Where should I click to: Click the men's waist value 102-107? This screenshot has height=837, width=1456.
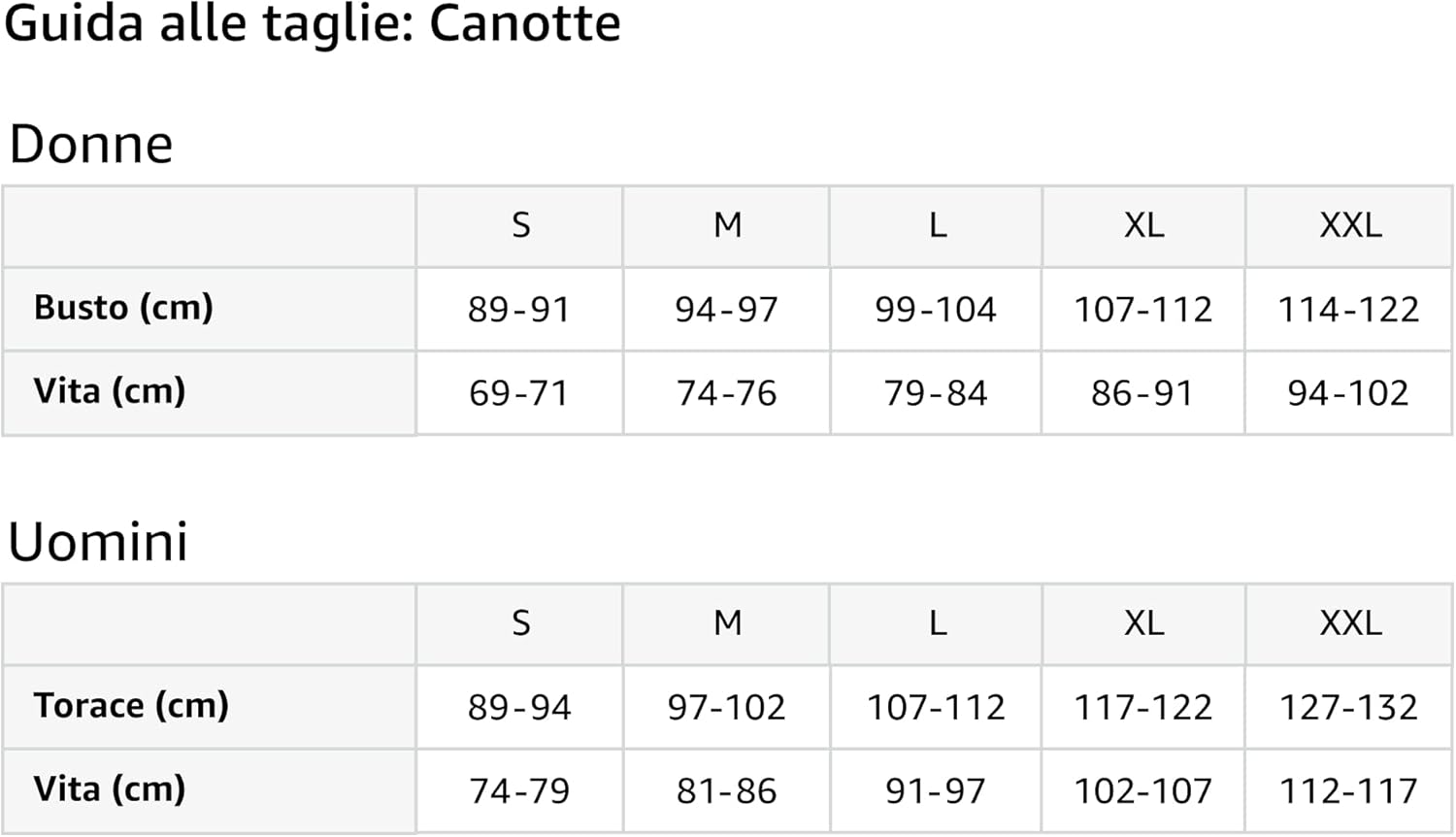click(x=1142, y=791)
